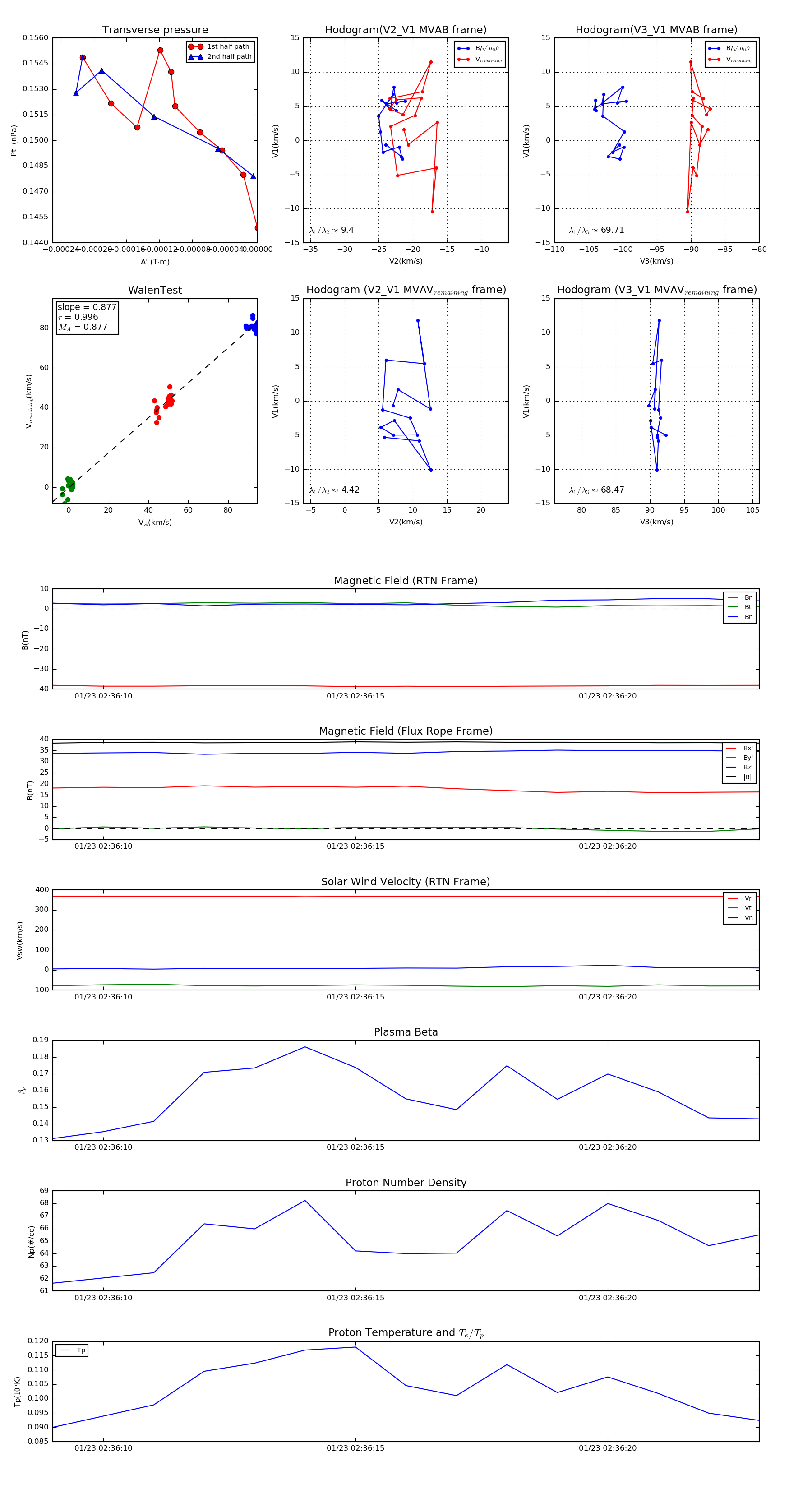Click "01/23 02:36:20" tick under Proton Number Density

[607, 1298]
